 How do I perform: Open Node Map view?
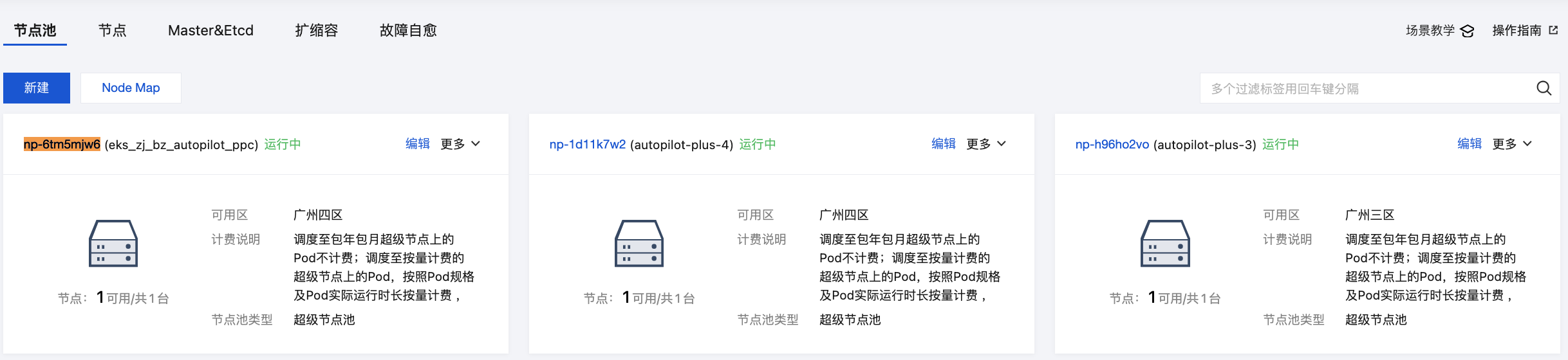click(131, 88)
